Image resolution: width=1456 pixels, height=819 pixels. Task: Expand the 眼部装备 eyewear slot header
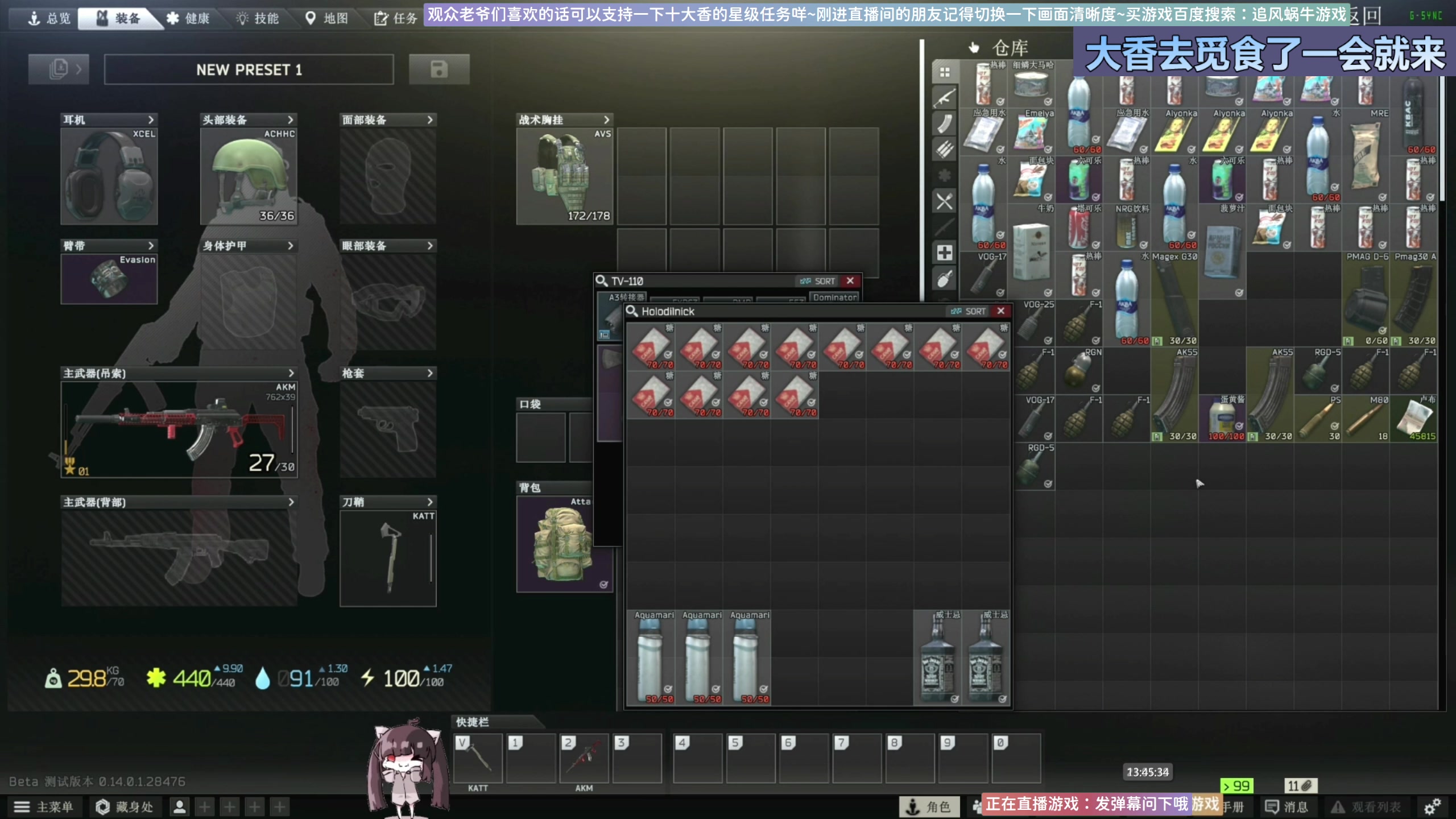(388, 246)
